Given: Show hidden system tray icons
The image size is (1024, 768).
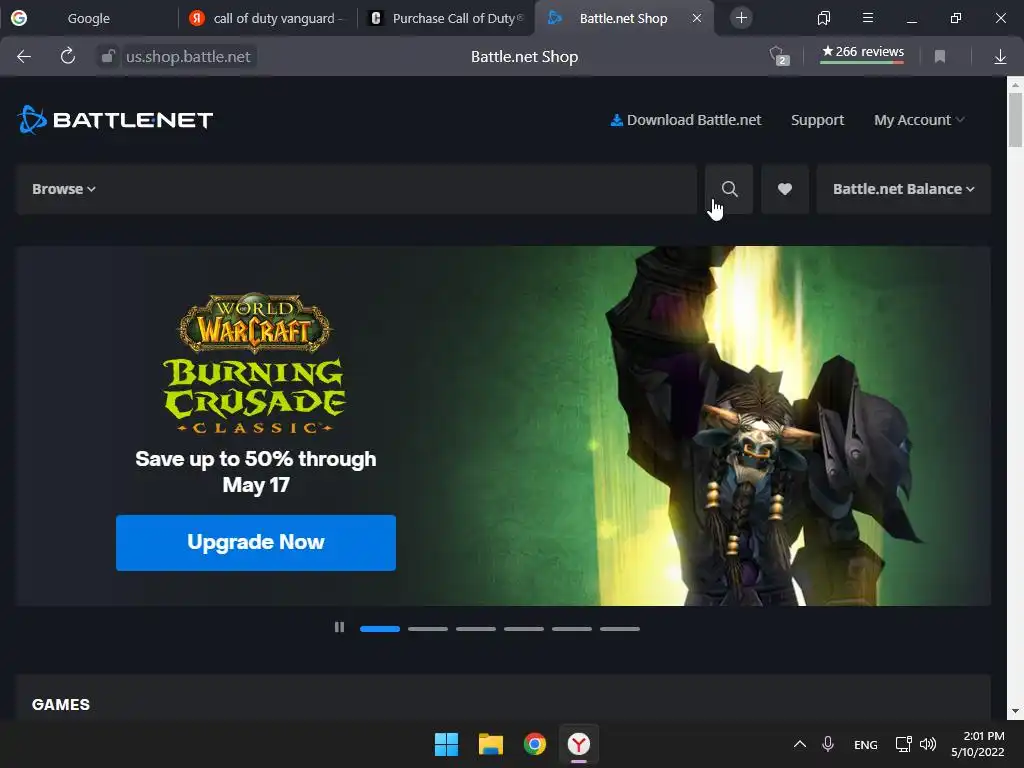Looking at the screenshot, I should (799, 744).
